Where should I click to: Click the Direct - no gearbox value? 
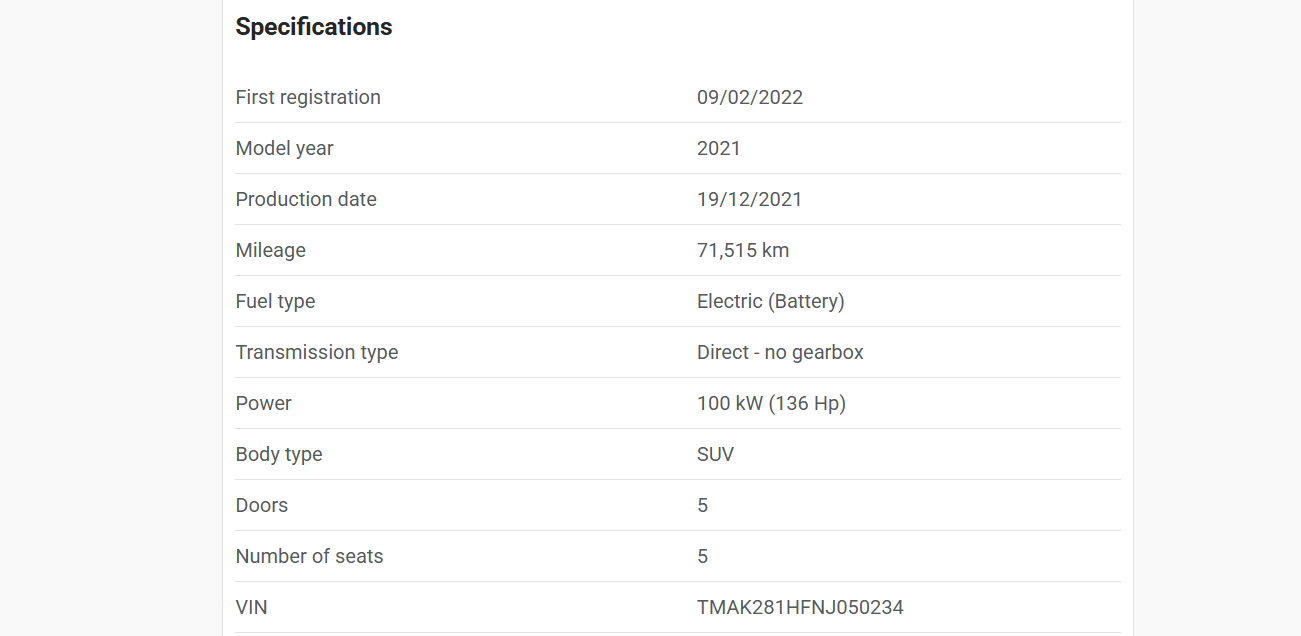click(780, 352)
